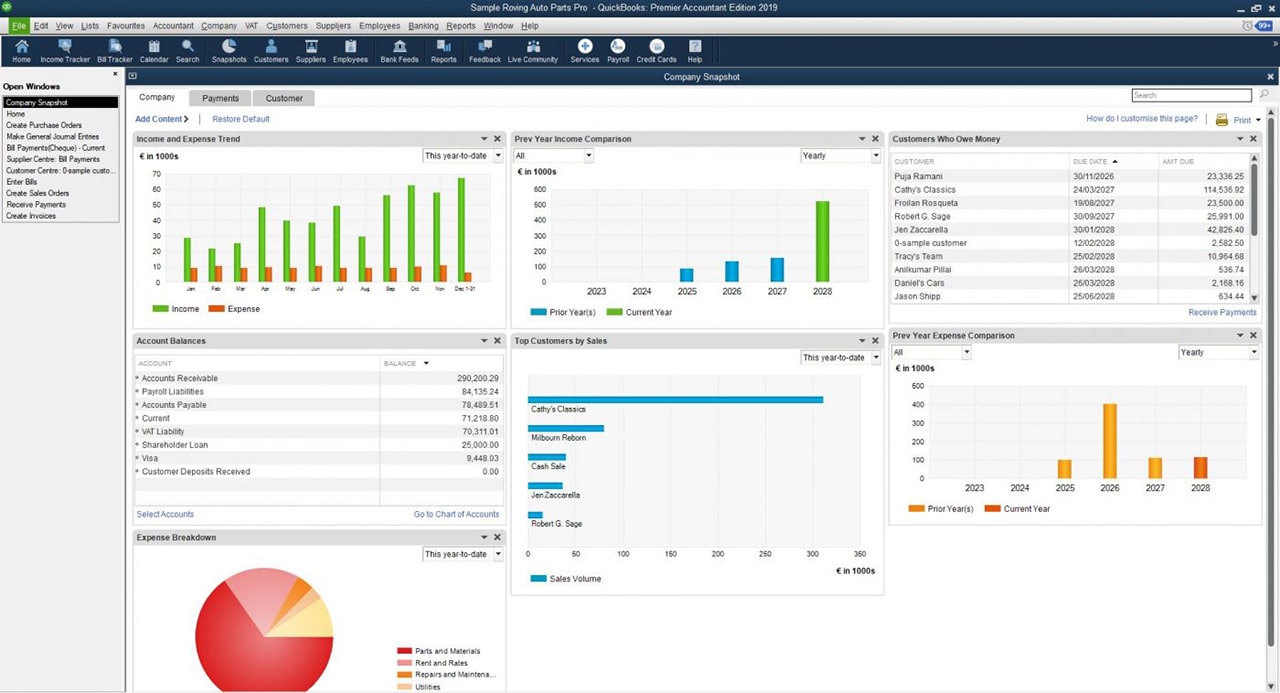The width and height of the screenshot is (1280, 693).
Task: Click the Parts and Materials legend swatch
Action: [404, 651]
